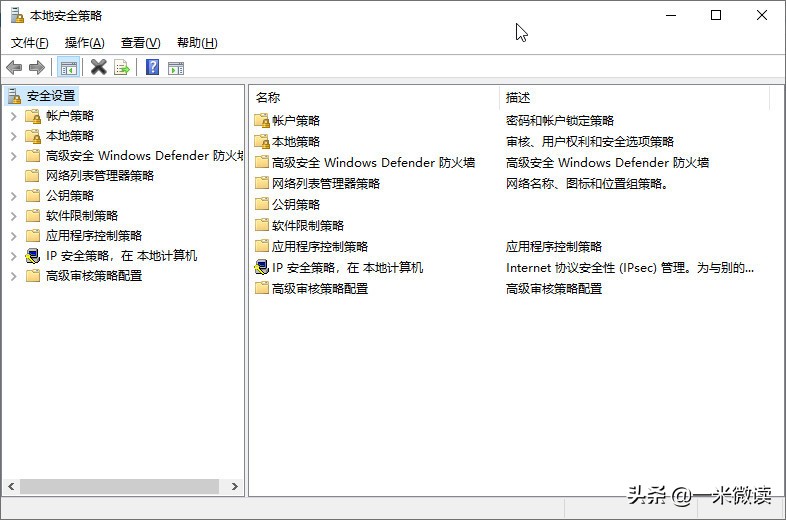Expand the IP 安全策略 tree node
The image size is (786, 520).
14,256
